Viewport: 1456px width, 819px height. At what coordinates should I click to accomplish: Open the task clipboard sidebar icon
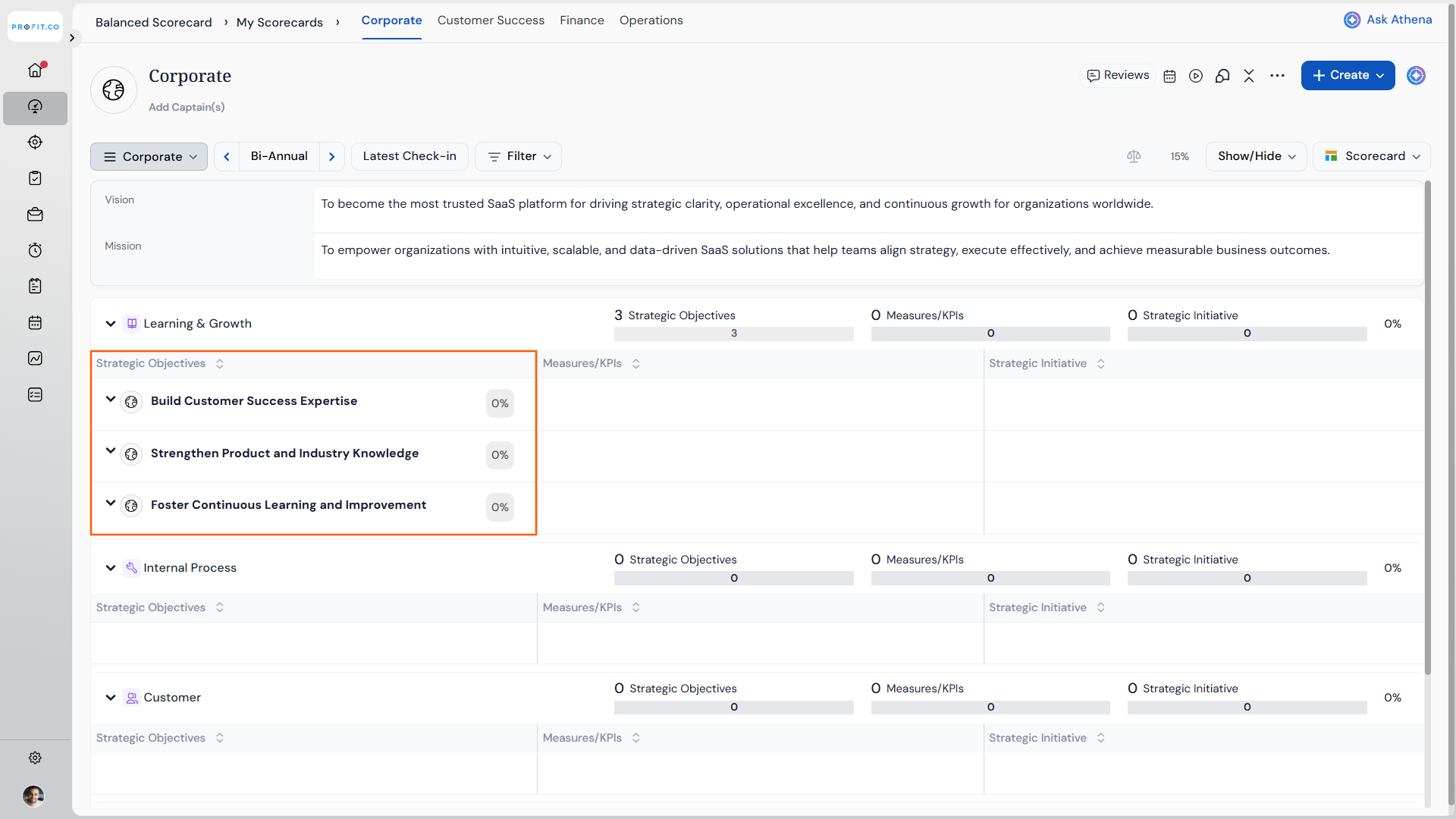[35, 177]
